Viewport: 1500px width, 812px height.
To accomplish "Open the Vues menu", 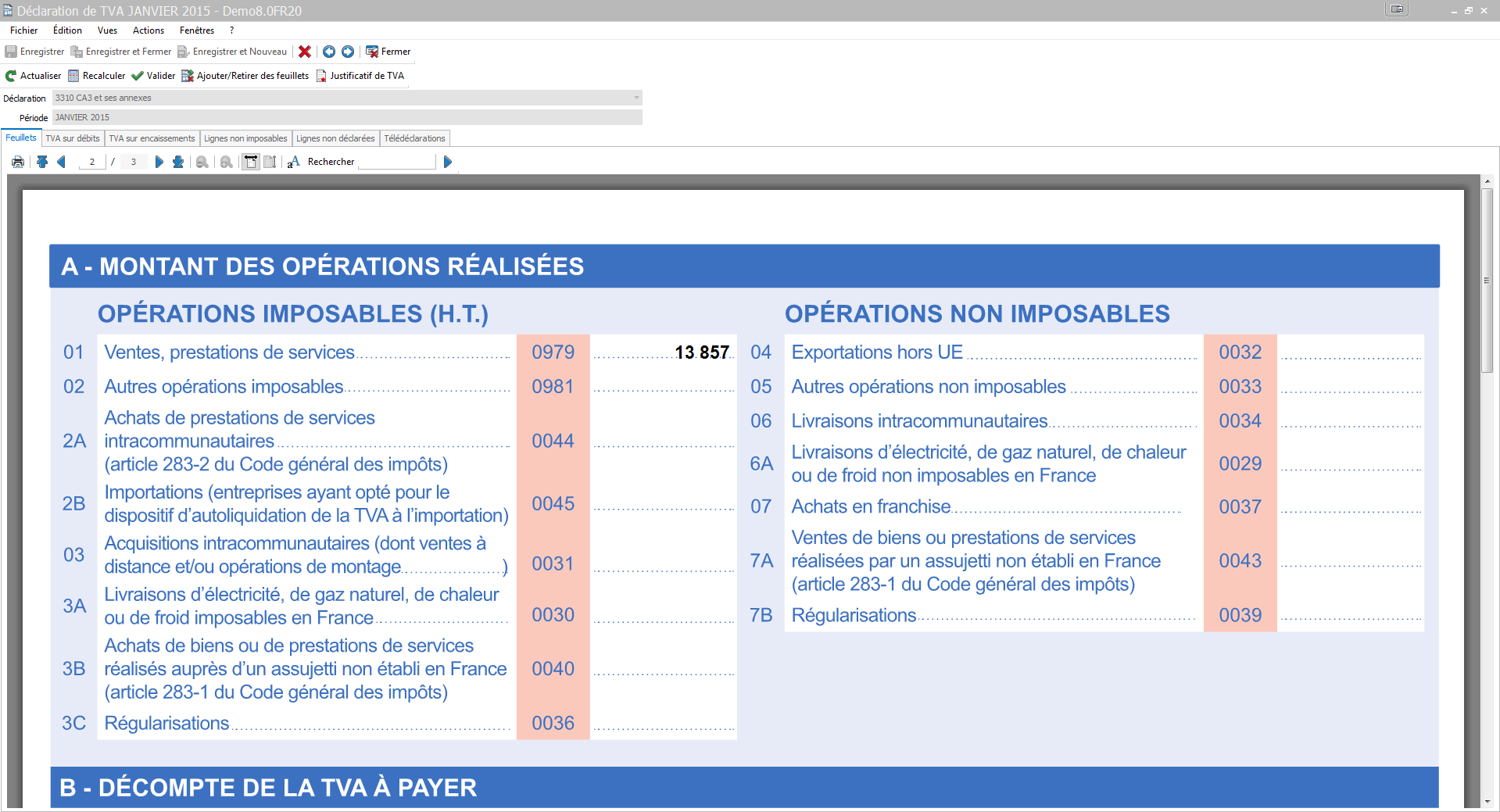I will click(x=107, y=30).
